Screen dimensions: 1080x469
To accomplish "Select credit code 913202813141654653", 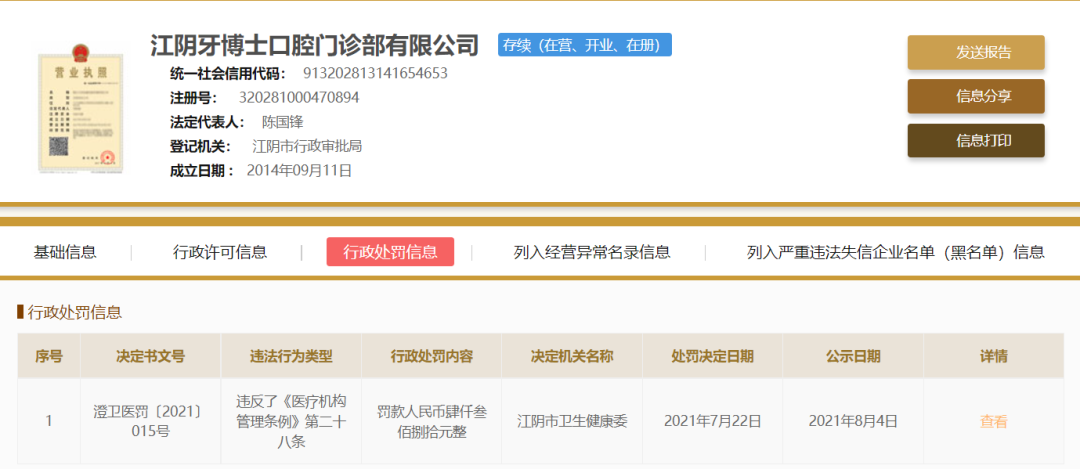I will pos(375,73).
